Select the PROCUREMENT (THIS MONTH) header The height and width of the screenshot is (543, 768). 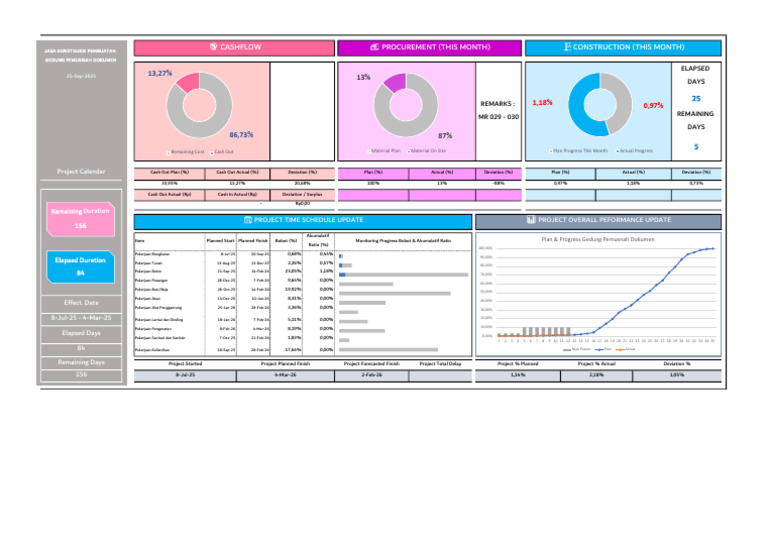click(430, 47)
